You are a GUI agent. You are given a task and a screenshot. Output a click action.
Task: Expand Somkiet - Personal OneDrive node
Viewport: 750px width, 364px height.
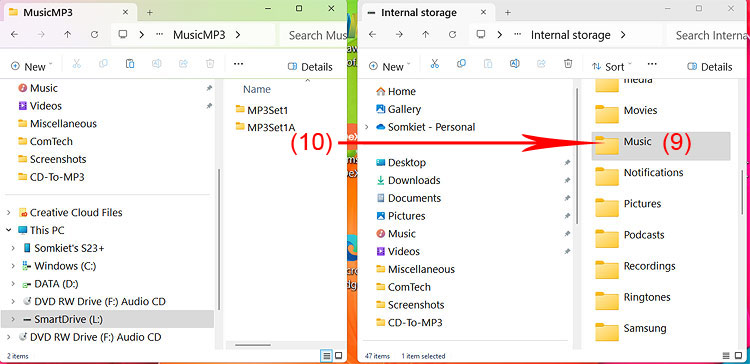(367, 127)
